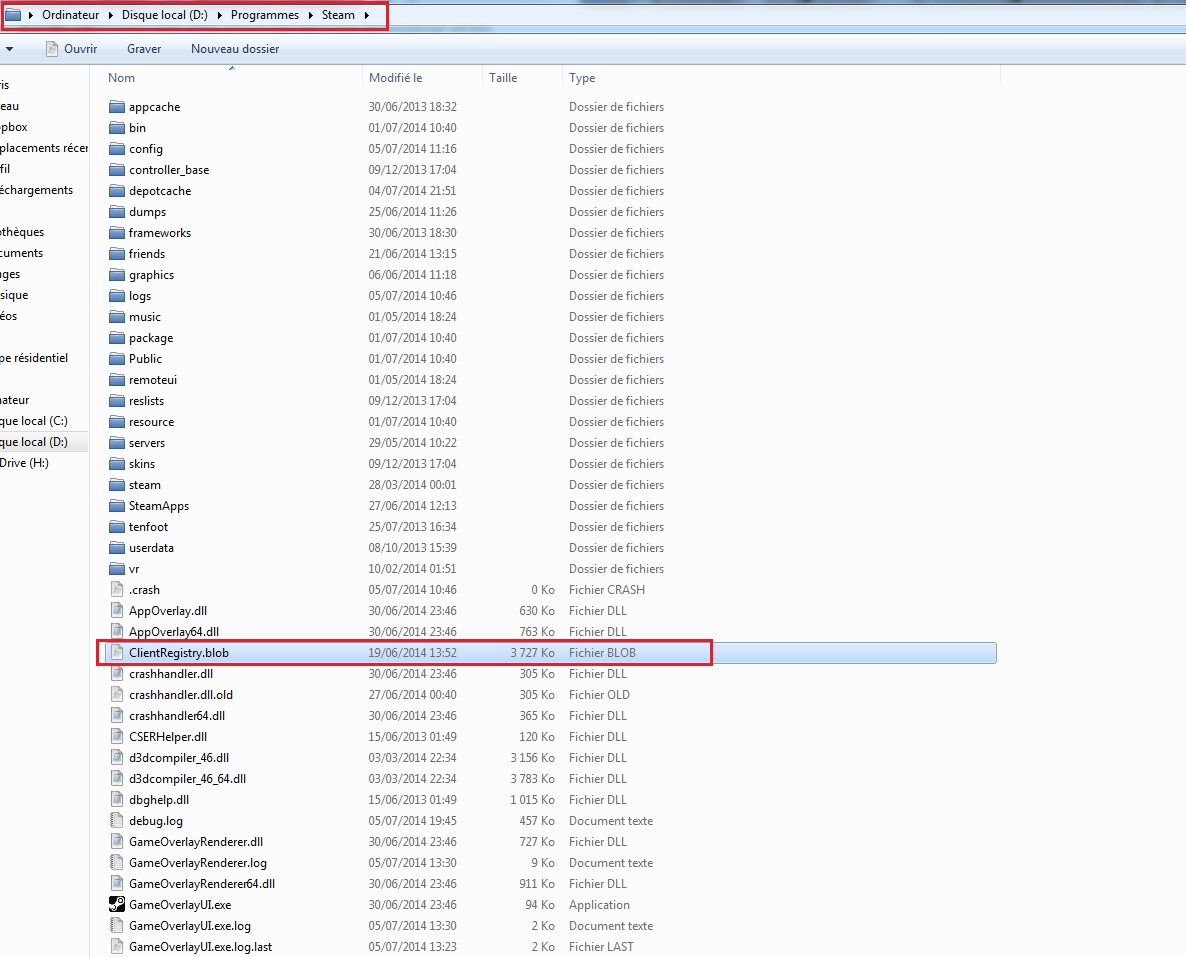This screenshot has height=957, width=1186.
Task: Expand arrow after Programmes breadcrumb
Action: (310, 15)
